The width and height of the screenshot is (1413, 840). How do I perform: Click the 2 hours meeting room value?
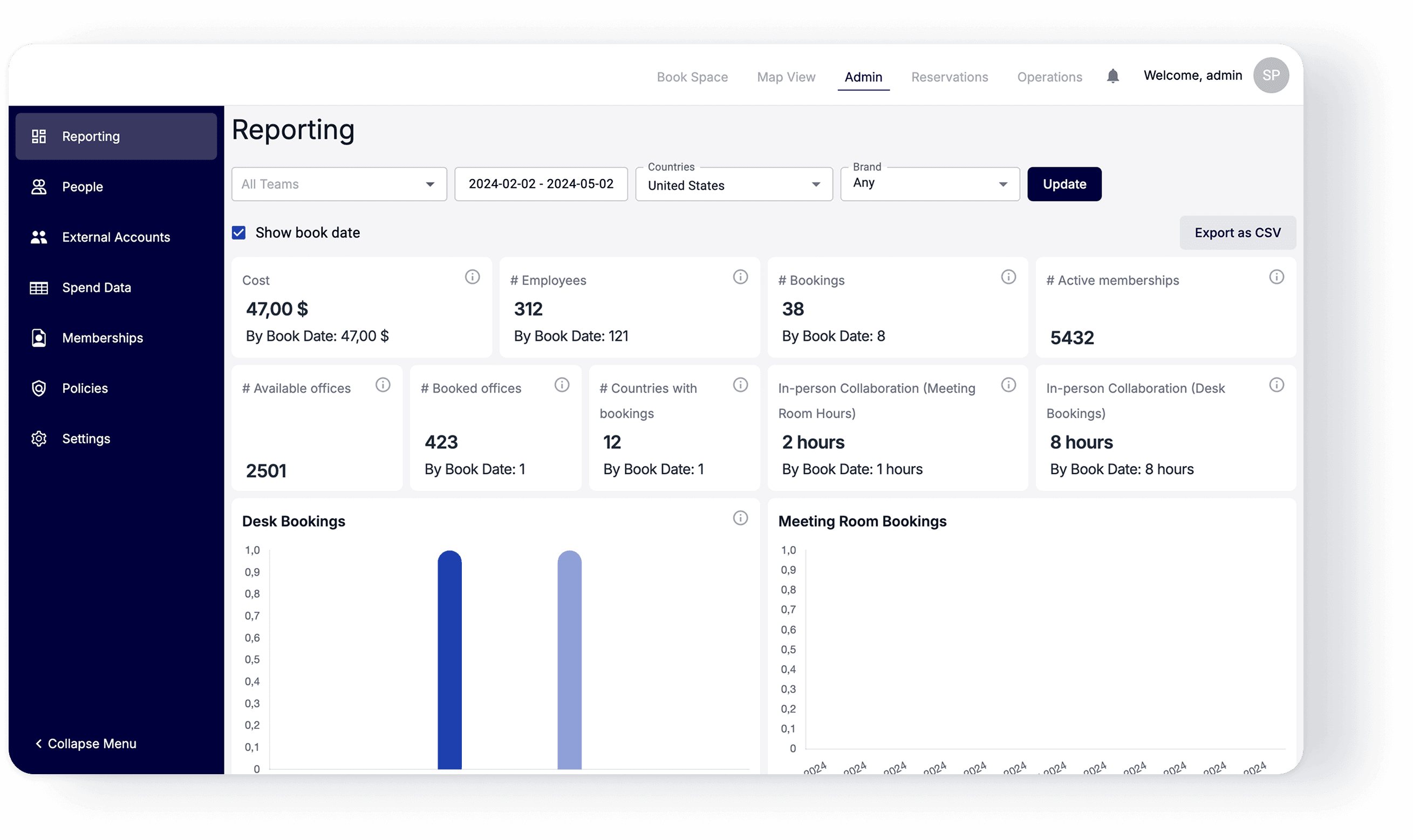click(813, 442)
